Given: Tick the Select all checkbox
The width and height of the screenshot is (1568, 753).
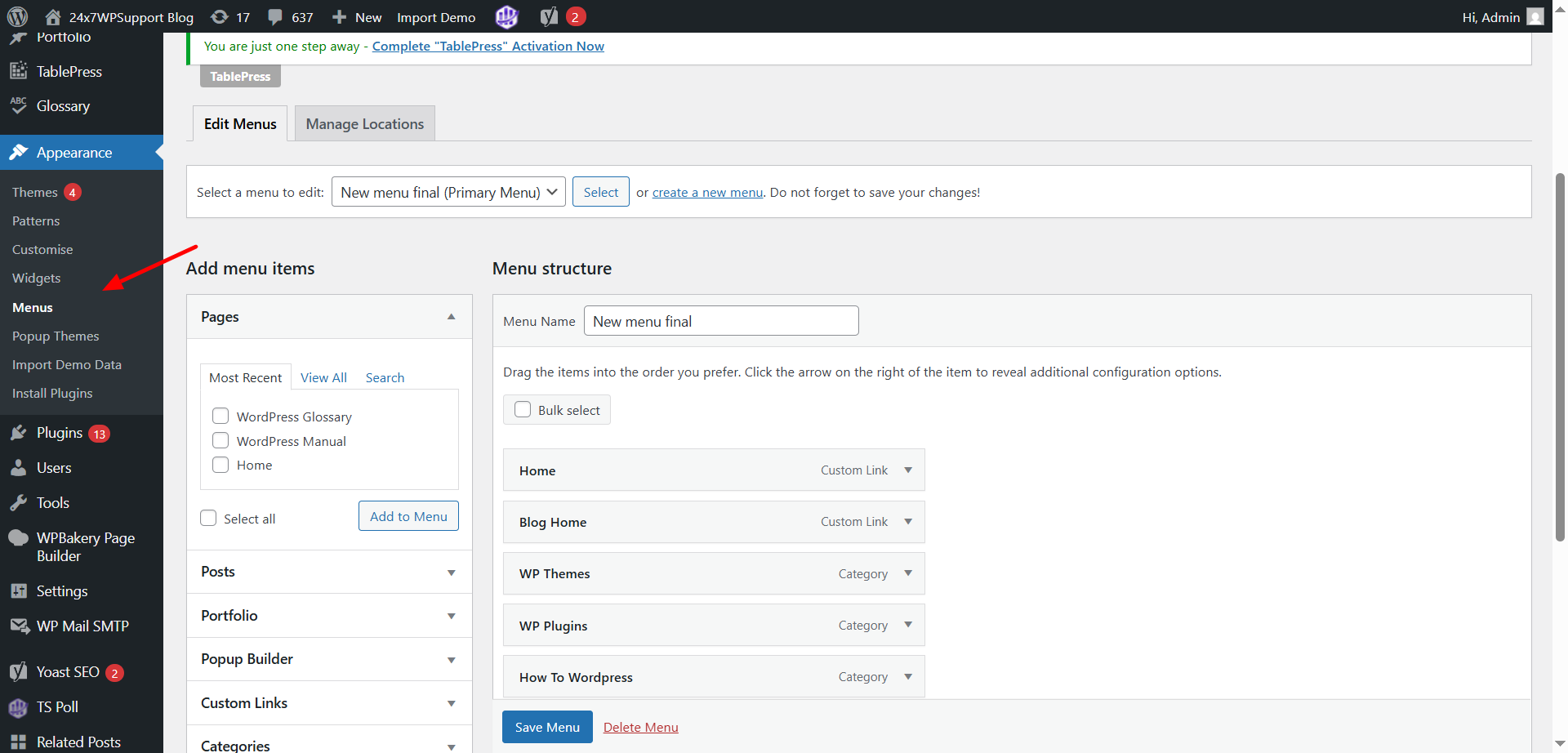Looking at the screenshot, I should pos(209,519).
